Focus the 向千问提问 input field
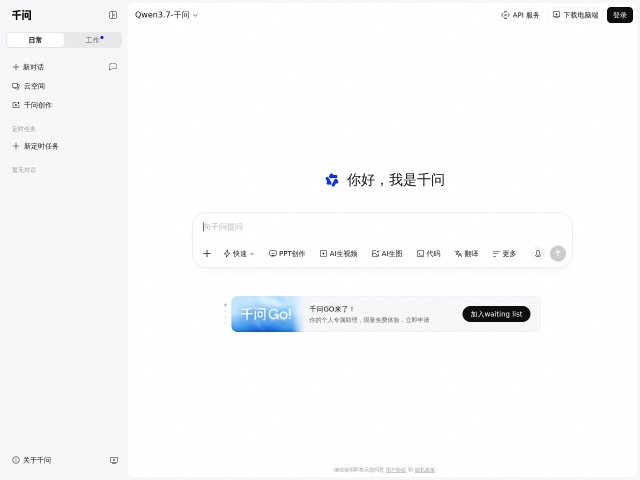The height and width of the screenshot is (480, 640). click(x=382, y=227)
